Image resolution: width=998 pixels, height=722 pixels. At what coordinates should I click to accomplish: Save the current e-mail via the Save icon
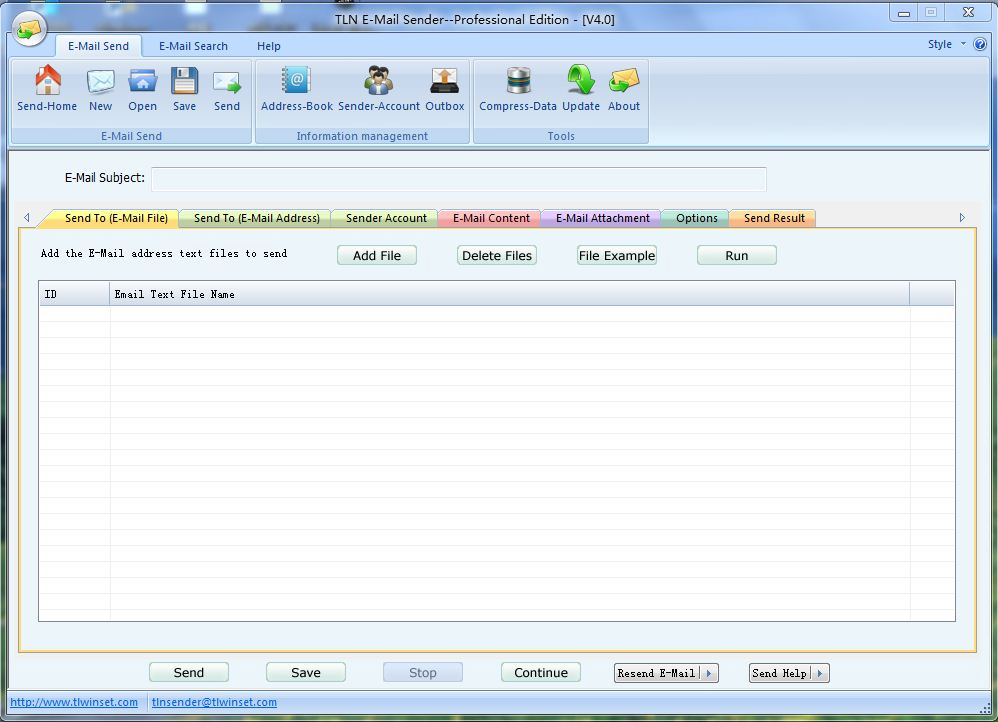coord(184,88)
